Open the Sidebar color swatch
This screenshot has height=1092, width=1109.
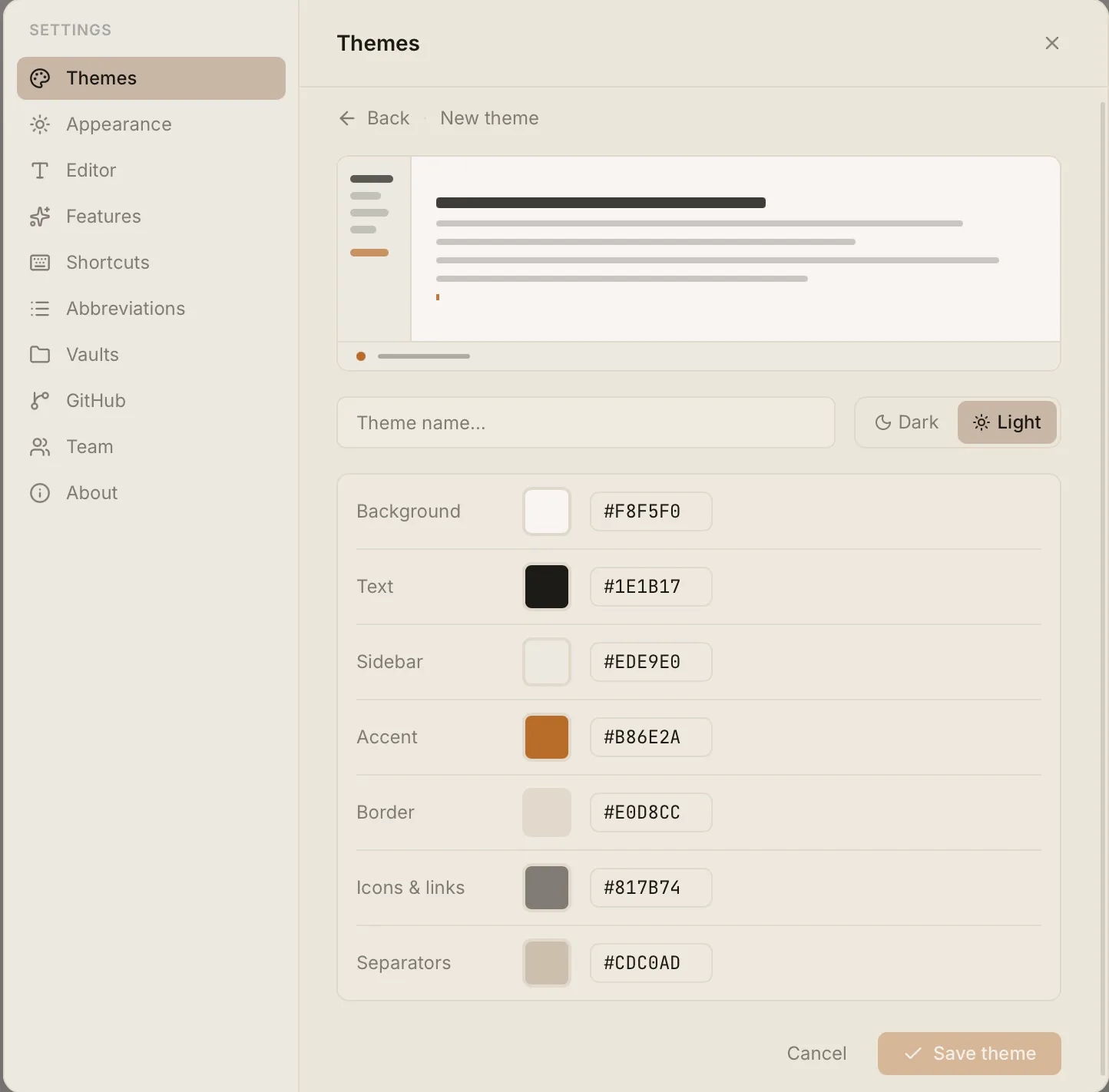pyautogui.click(x=547, y=662)
